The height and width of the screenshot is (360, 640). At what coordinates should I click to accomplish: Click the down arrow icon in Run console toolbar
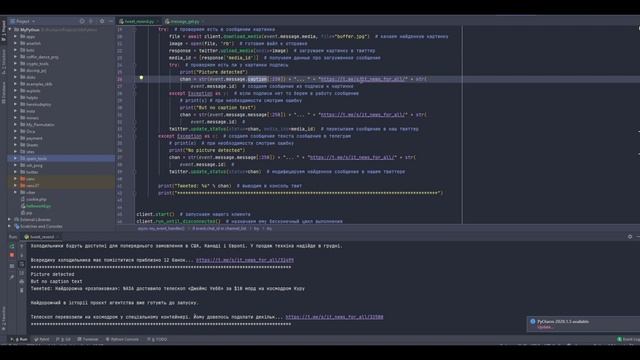pos(22,255)
